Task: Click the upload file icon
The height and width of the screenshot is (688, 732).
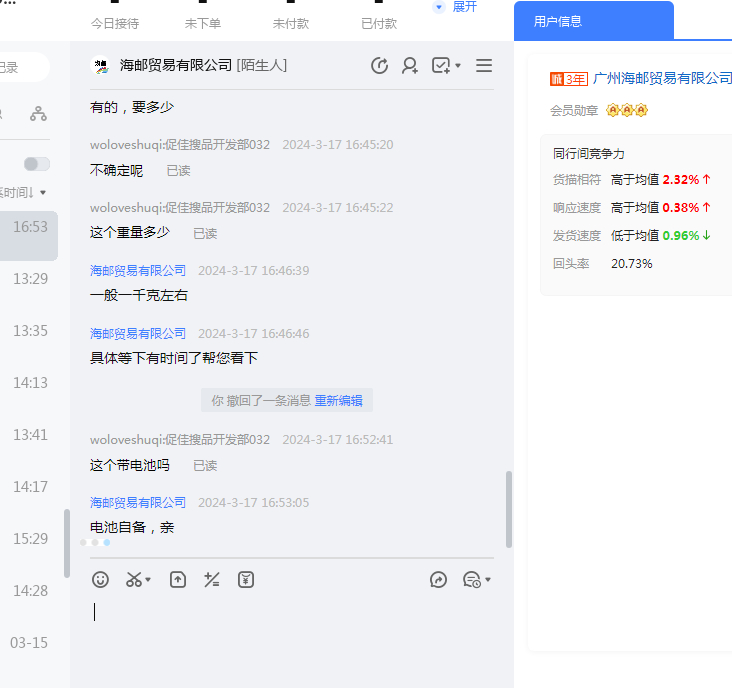Action: click(178, 579)
